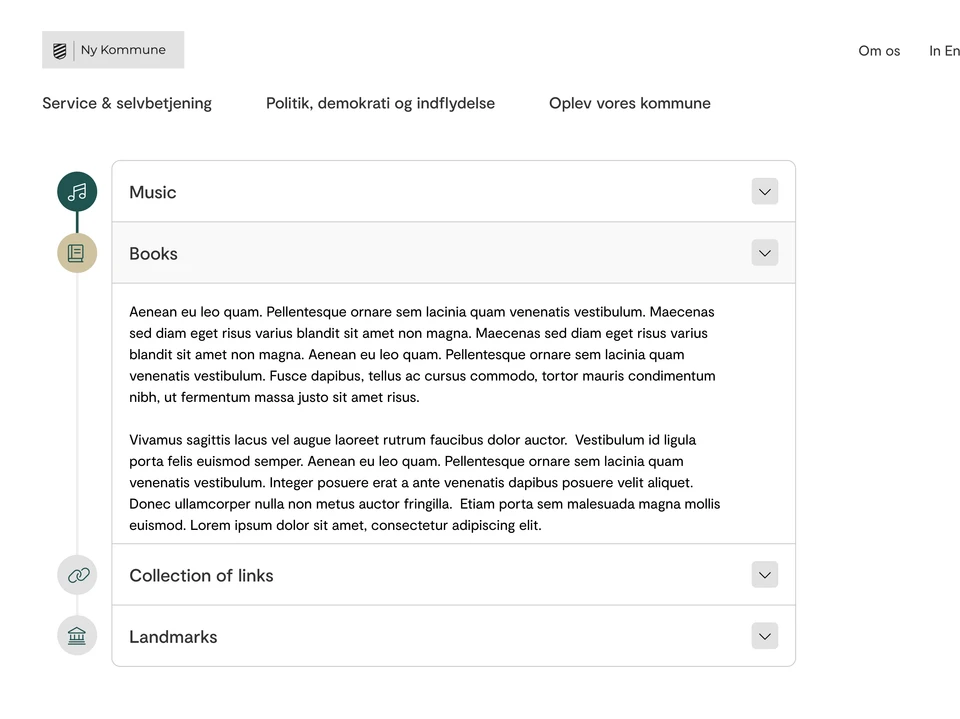This screenshot has height=719, width=960.
Task: Expand the Music section chevron
Action: (765, 192)
